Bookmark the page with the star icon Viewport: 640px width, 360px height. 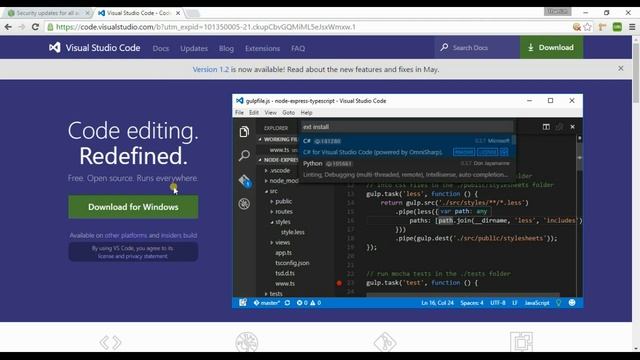click(587, 27)
